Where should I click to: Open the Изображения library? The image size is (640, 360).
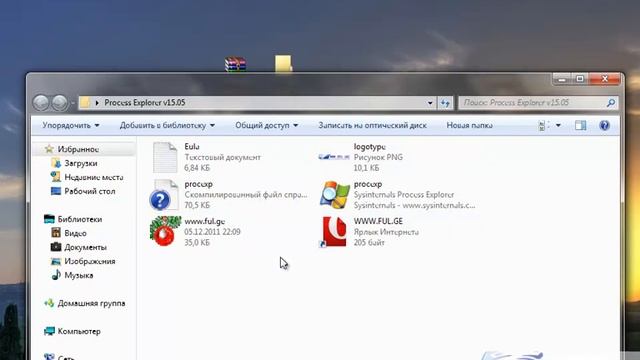click(90, 261)
